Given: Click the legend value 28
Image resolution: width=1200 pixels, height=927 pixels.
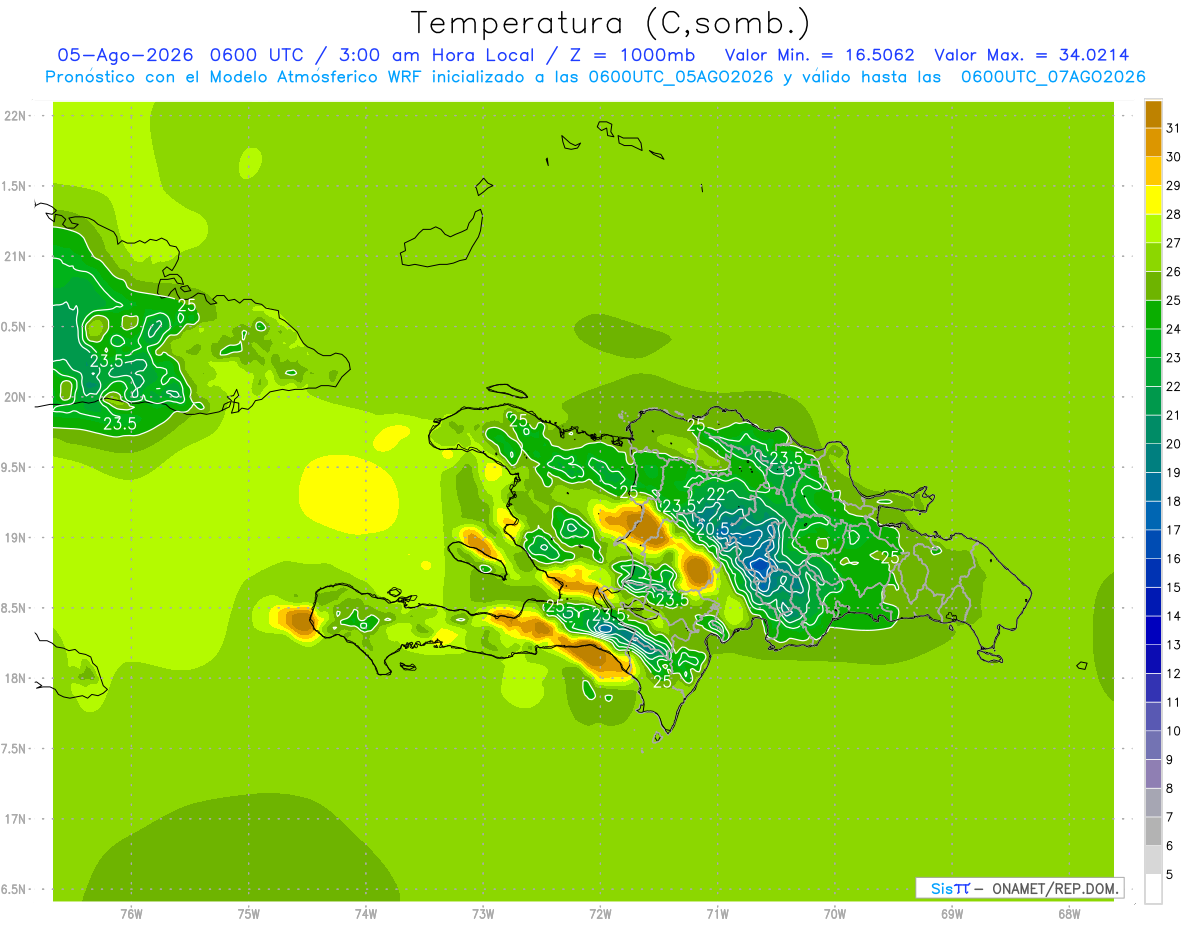Looking at the screenshot, I should click(1173, 214).
